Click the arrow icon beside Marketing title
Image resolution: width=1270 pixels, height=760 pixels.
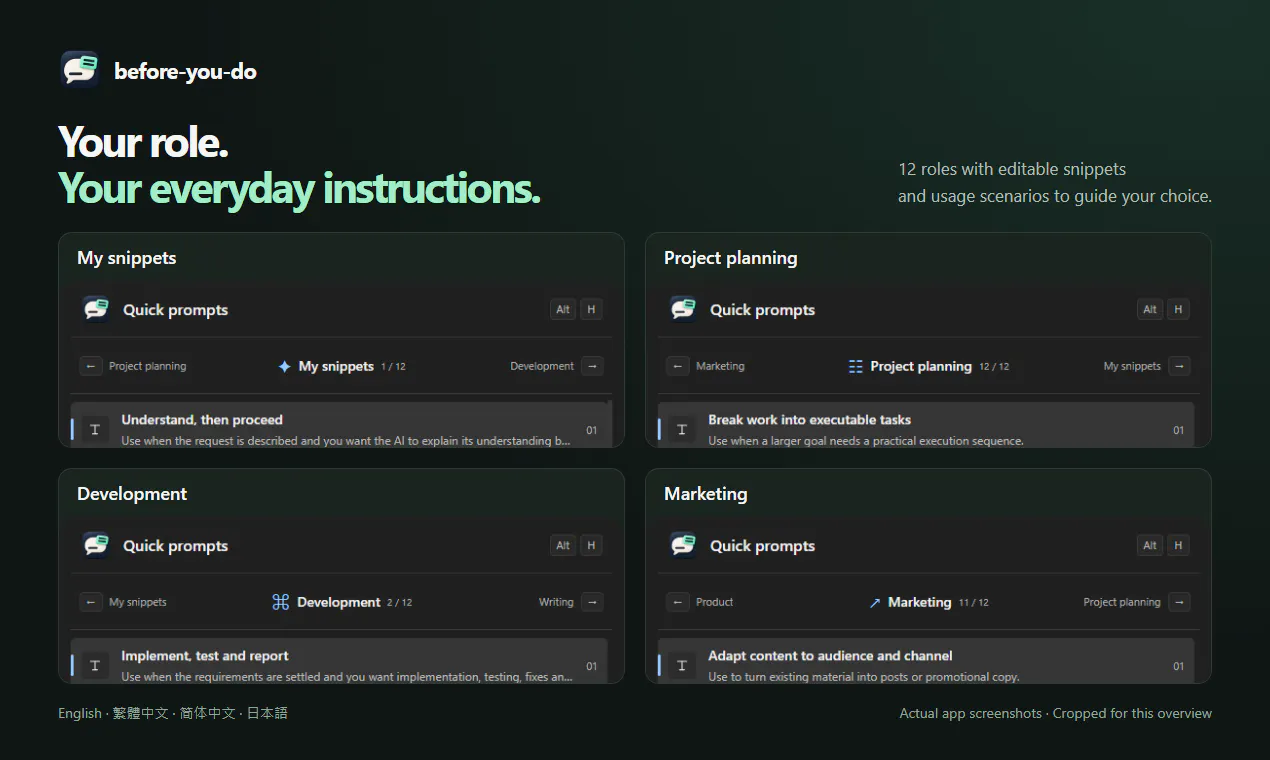coord(874,603)
